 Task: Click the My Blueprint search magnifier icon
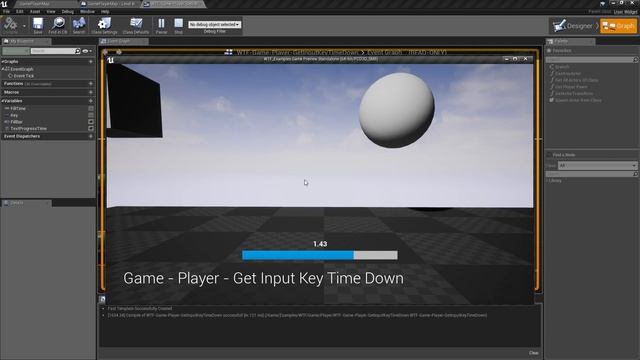(78, 51)
